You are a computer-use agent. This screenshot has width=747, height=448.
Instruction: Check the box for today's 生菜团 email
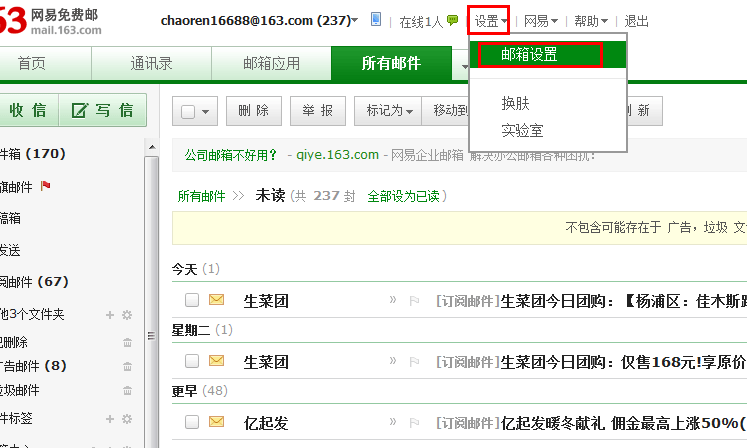tap(192, 299)
